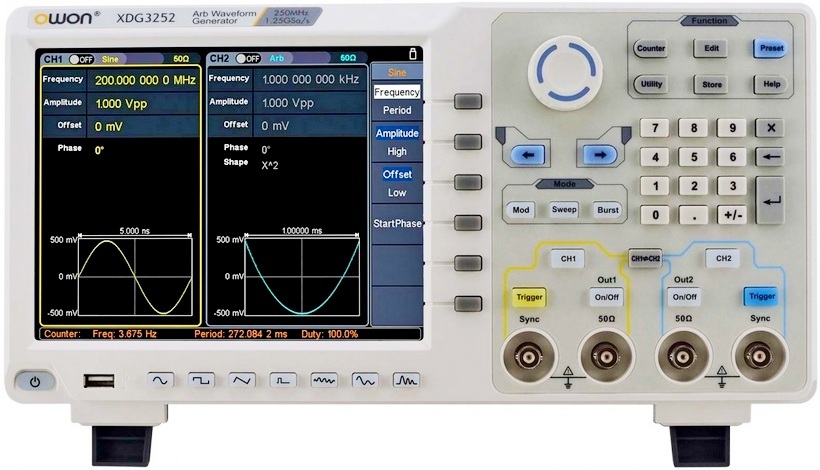Select Amplitude in the softkey menu
Viewport: 820px width, 470px height.
pyautogui.click(x=396, y=133)
